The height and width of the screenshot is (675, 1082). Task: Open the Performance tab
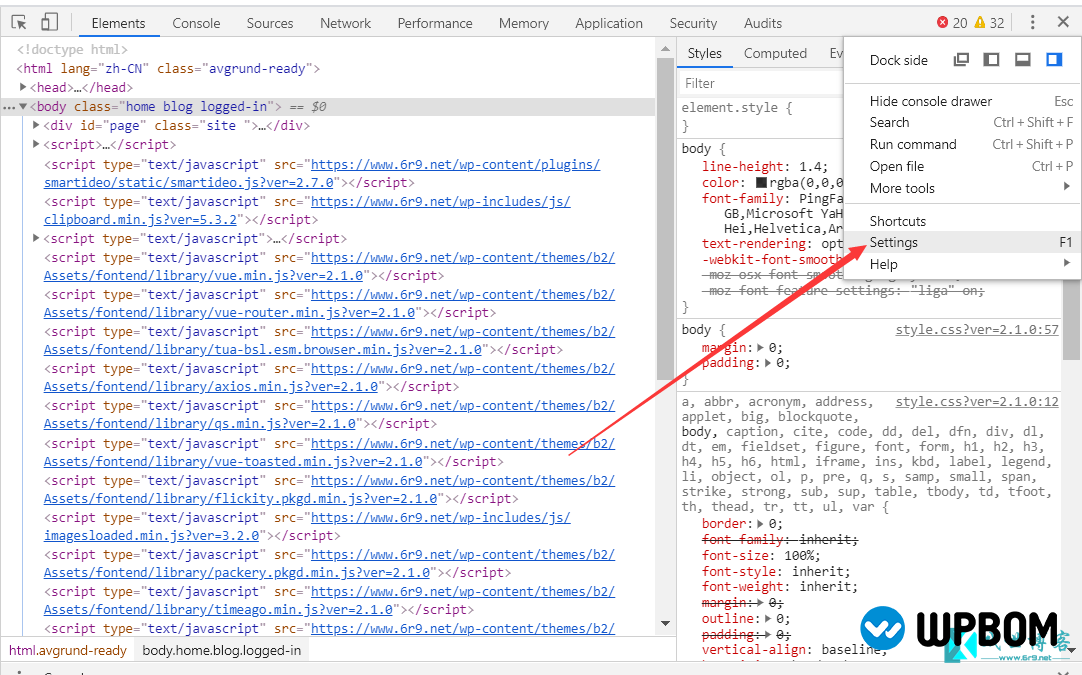[435, 23]
